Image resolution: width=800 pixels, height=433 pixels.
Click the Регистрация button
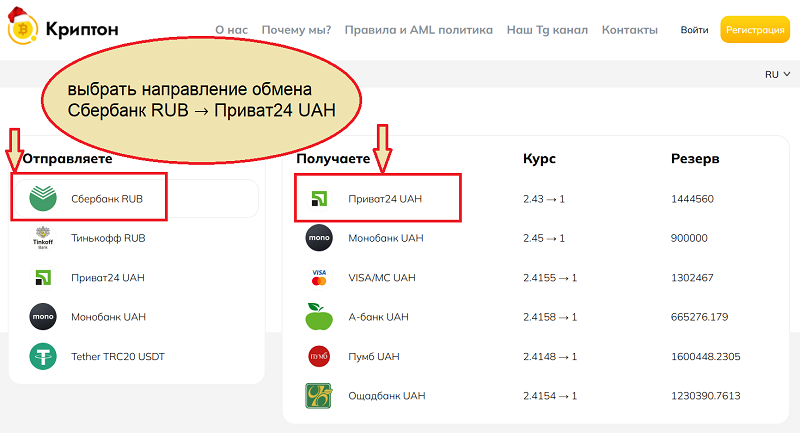click(755, 30)
